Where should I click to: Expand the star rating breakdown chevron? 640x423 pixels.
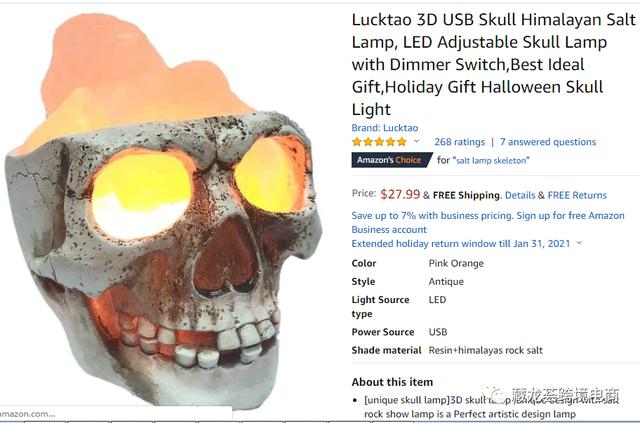coord(416,141)
